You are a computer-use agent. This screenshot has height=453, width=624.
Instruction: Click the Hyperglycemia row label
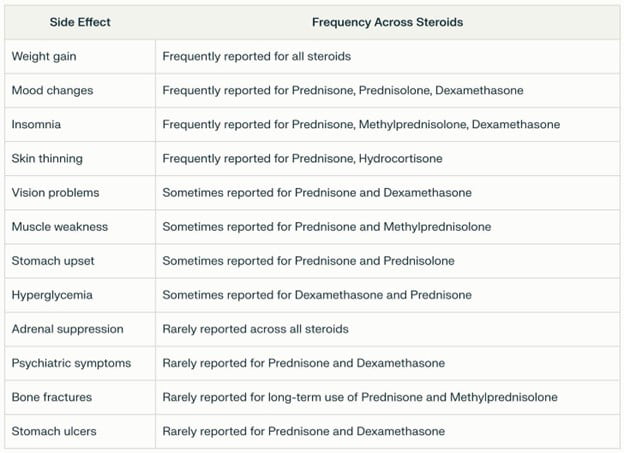point(52,295)
